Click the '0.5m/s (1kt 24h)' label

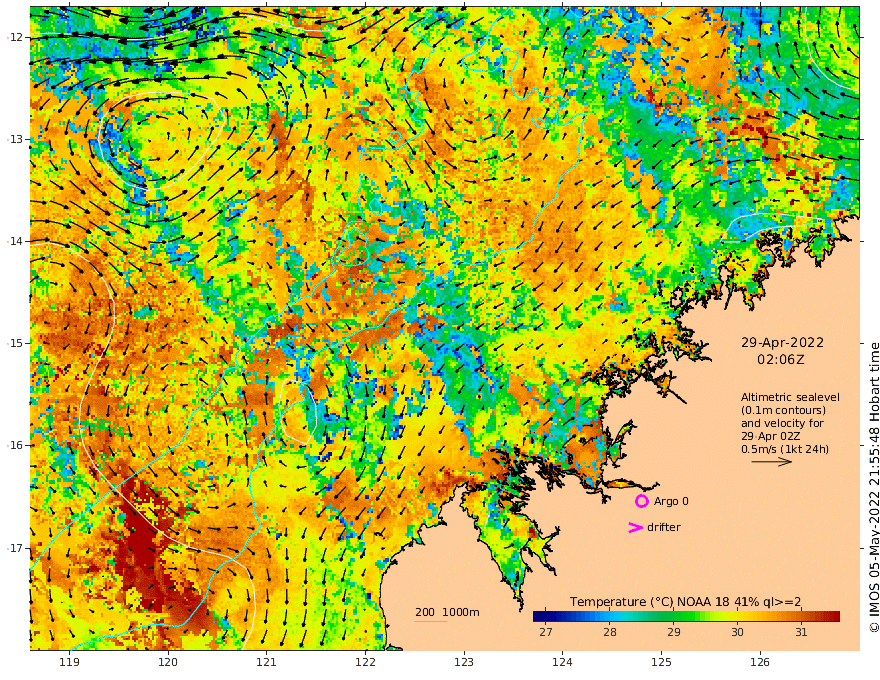tap(785, 449)
